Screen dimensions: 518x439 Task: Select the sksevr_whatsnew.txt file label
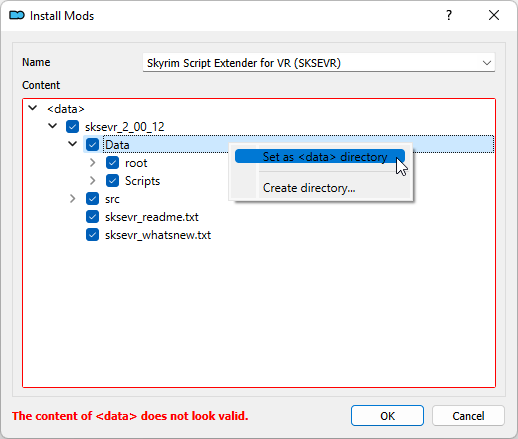pyautogui.click(x=158, y=235)
